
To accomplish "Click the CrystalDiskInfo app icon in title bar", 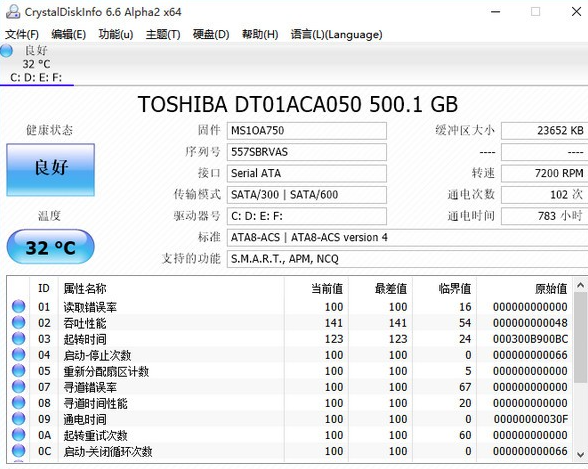I will 13,11.
